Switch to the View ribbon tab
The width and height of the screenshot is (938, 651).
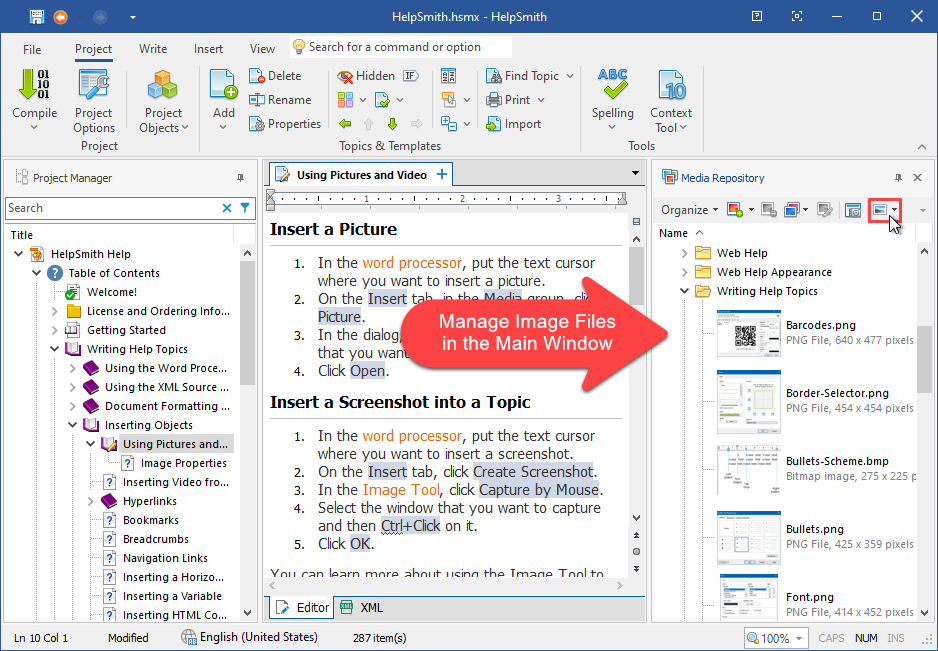click(x=262, y=49)
